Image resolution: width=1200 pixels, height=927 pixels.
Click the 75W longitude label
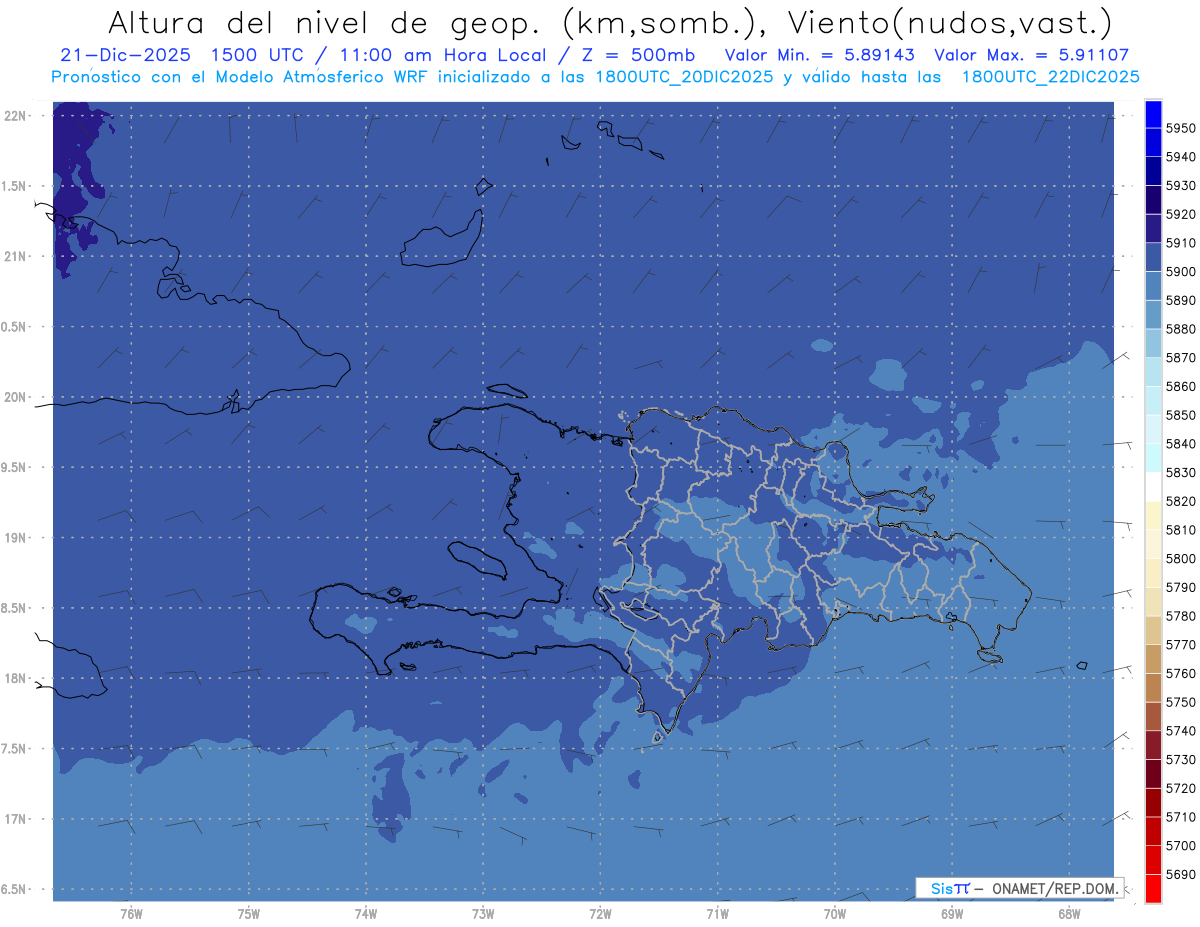249,914
